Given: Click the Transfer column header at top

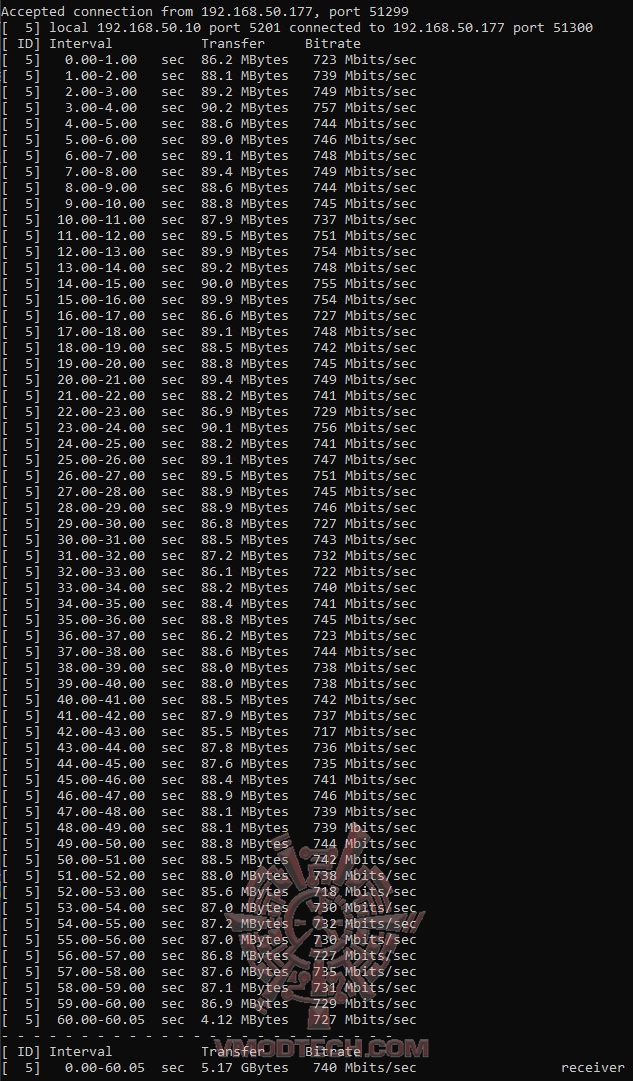Looking at the screenshot, I should click(233, 43).
